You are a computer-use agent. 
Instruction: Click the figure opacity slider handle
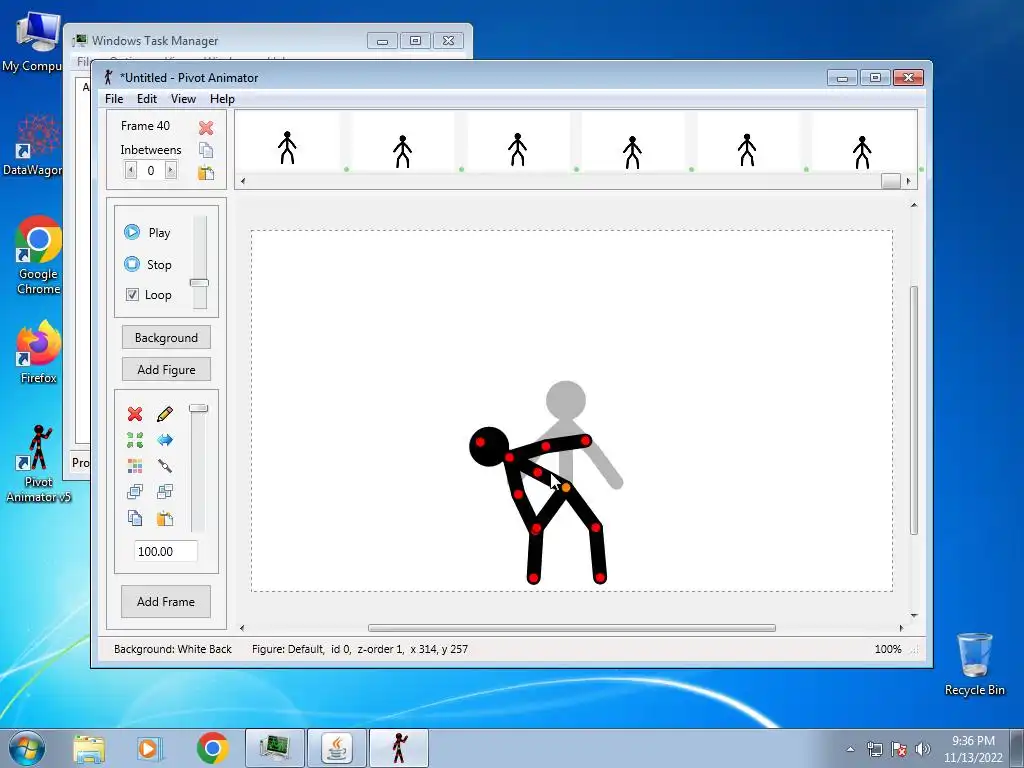tap(199, 408)
